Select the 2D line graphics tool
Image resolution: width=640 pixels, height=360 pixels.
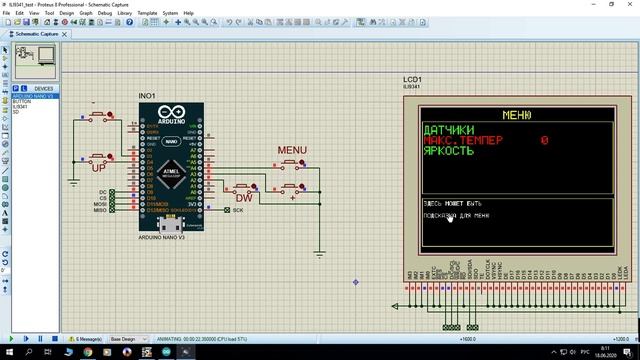point(5,171)
